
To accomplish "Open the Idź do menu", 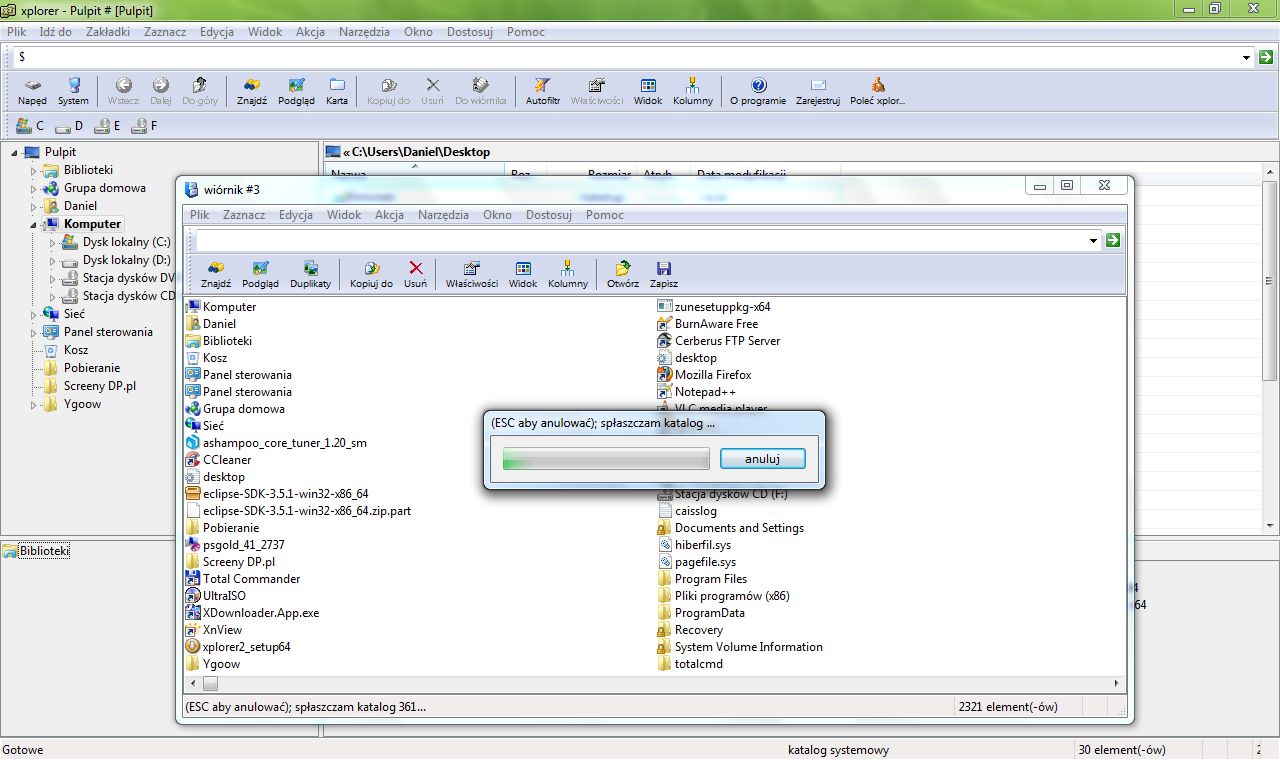I will (56, 32).
